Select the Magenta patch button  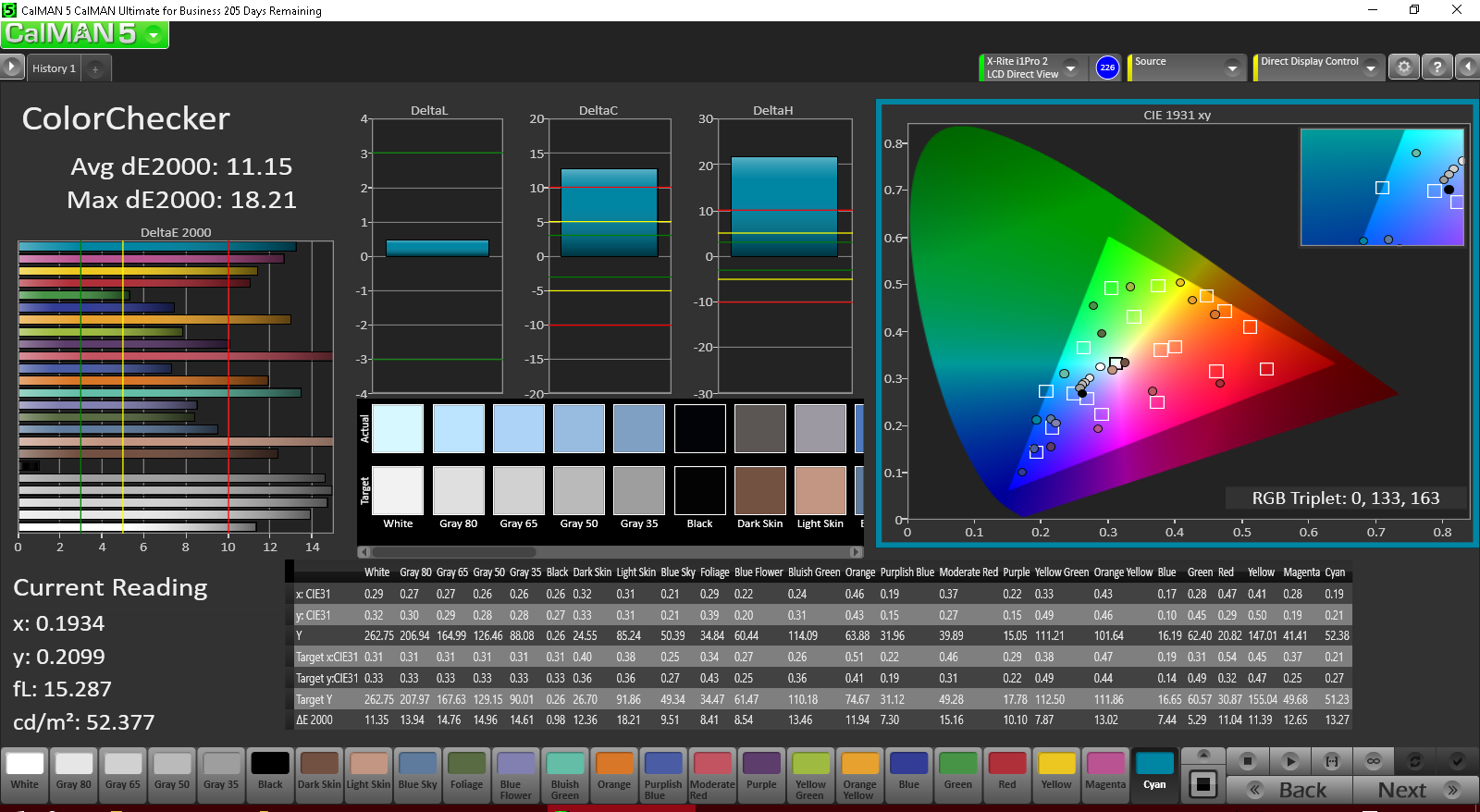pos(1105,775)
